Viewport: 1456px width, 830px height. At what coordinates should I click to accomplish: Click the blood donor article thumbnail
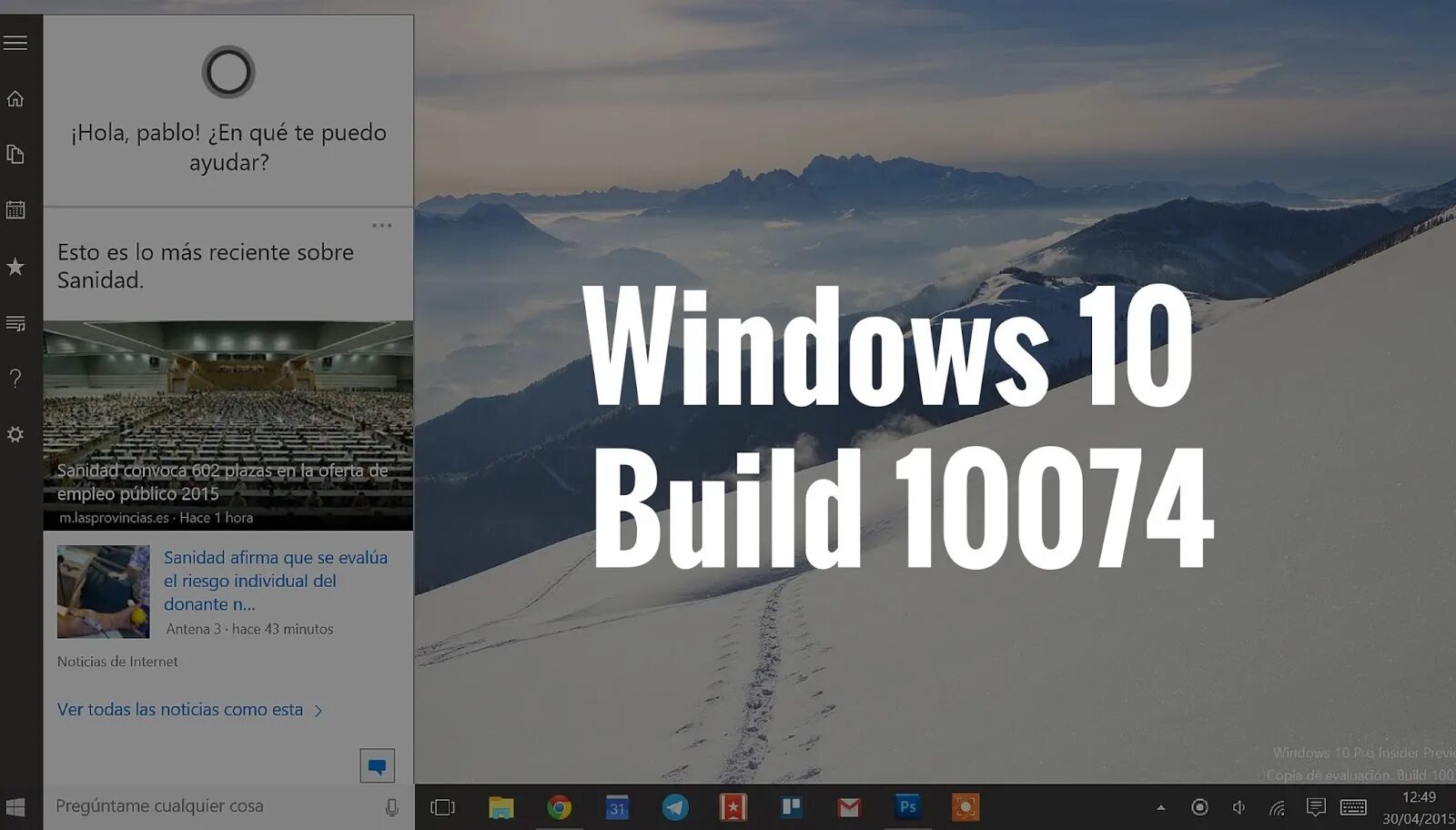(x=104, y=592)
